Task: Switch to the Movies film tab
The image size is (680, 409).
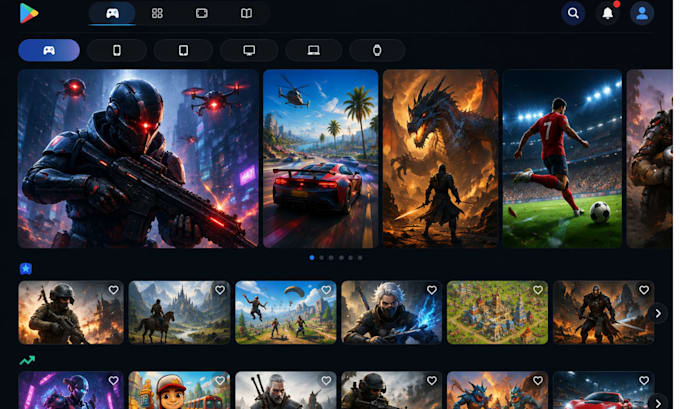Action: 202,13
